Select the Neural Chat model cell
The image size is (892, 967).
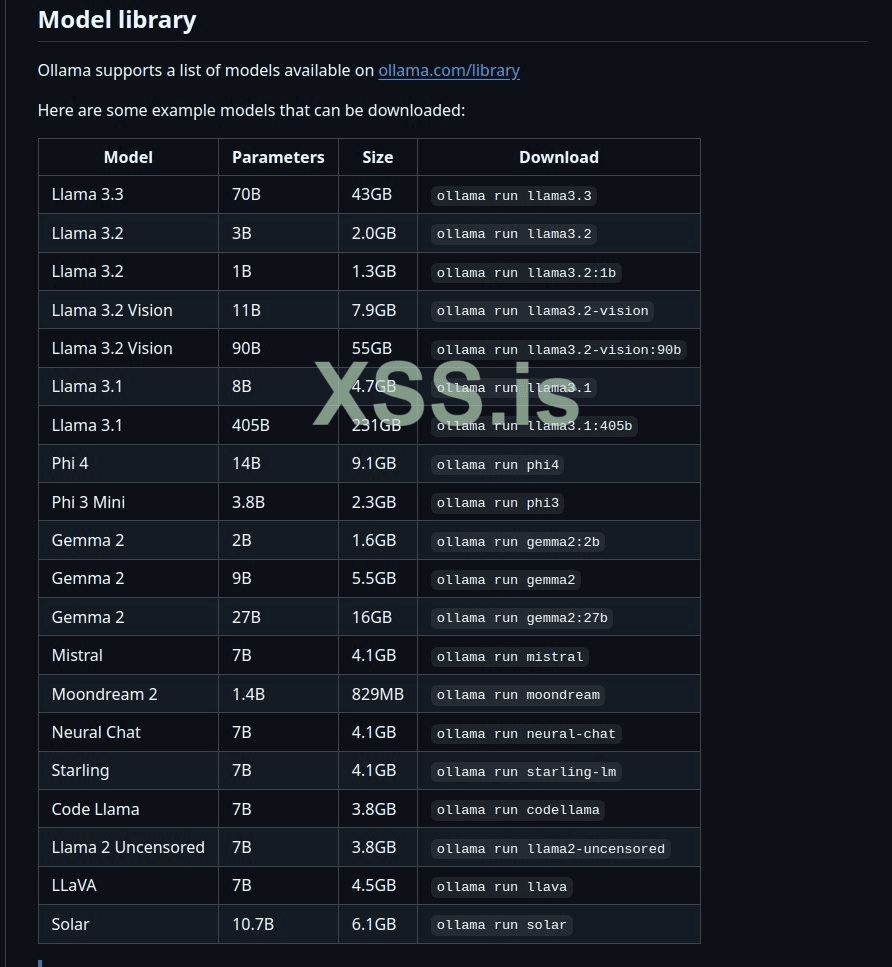pyautogui.click(x=96, y=732)
